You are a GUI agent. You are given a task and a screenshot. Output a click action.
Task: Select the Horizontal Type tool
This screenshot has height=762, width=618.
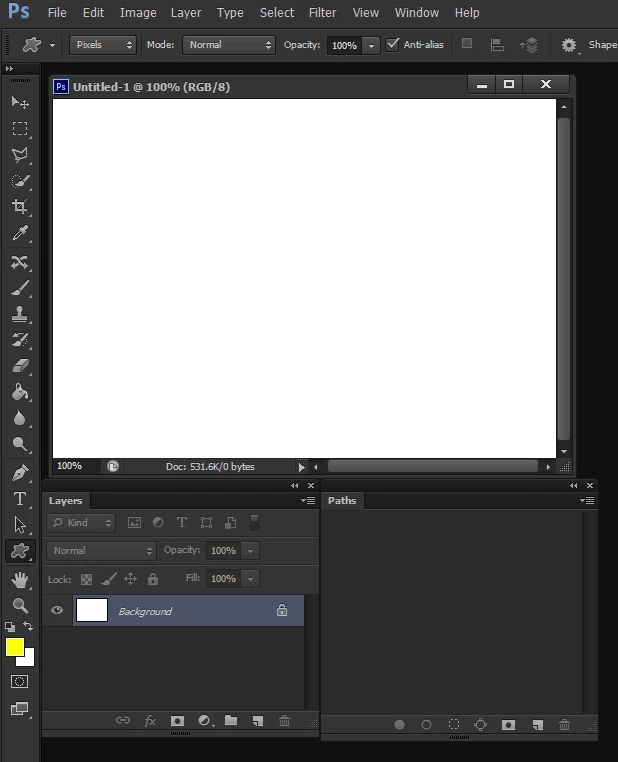(x=20, y=499)
